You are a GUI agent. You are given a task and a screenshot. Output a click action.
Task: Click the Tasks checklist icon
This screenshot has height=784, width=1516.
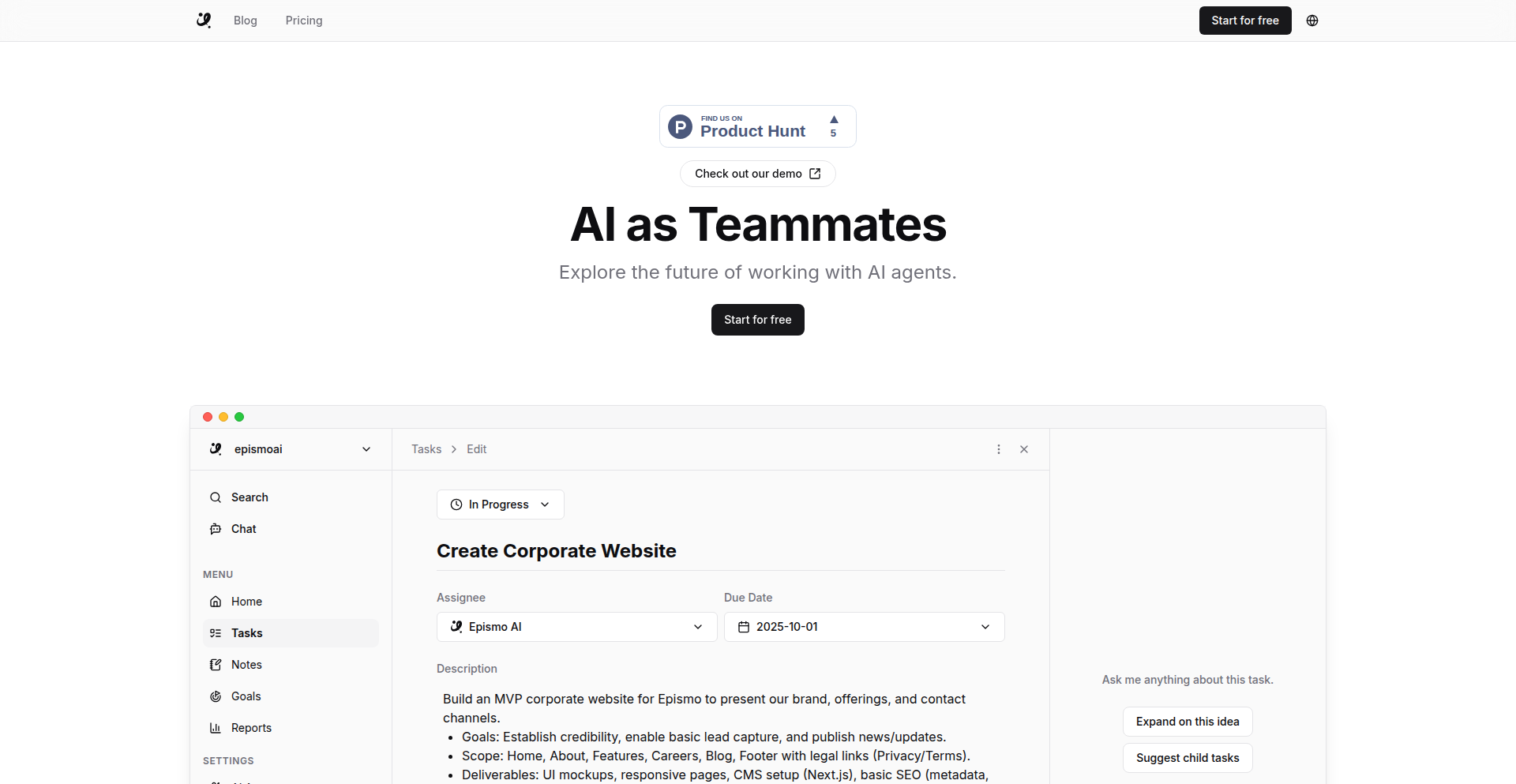click(x=216, y=633)
